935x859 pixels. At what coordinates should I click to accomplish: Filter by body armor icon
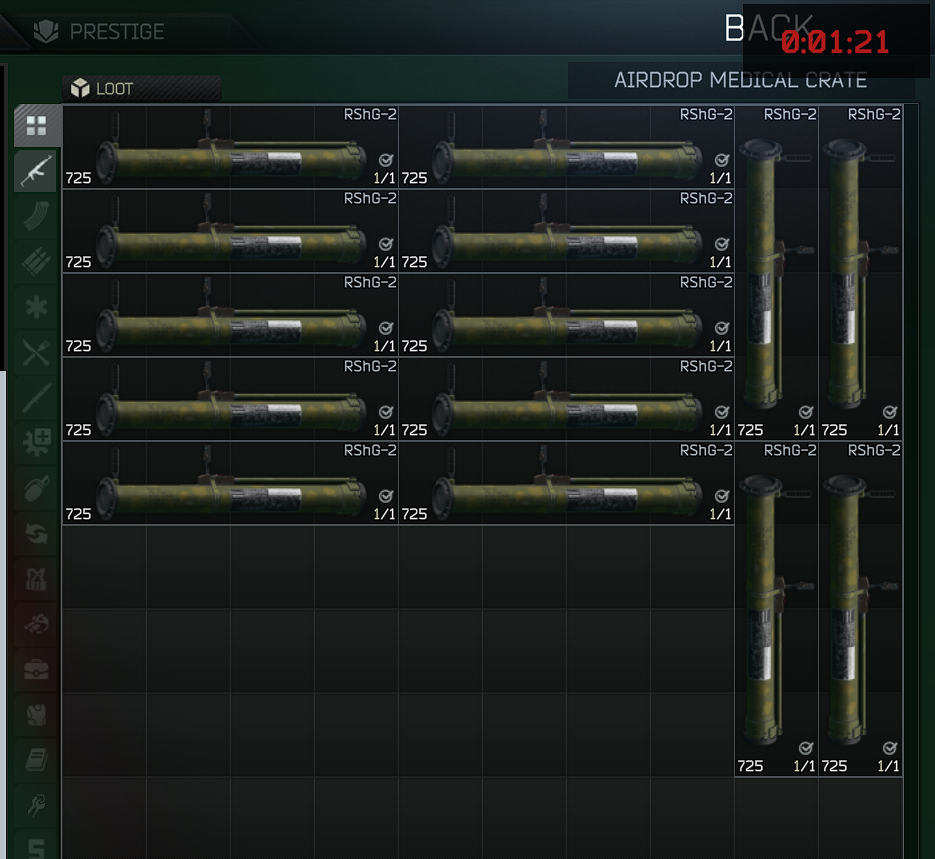36,715
